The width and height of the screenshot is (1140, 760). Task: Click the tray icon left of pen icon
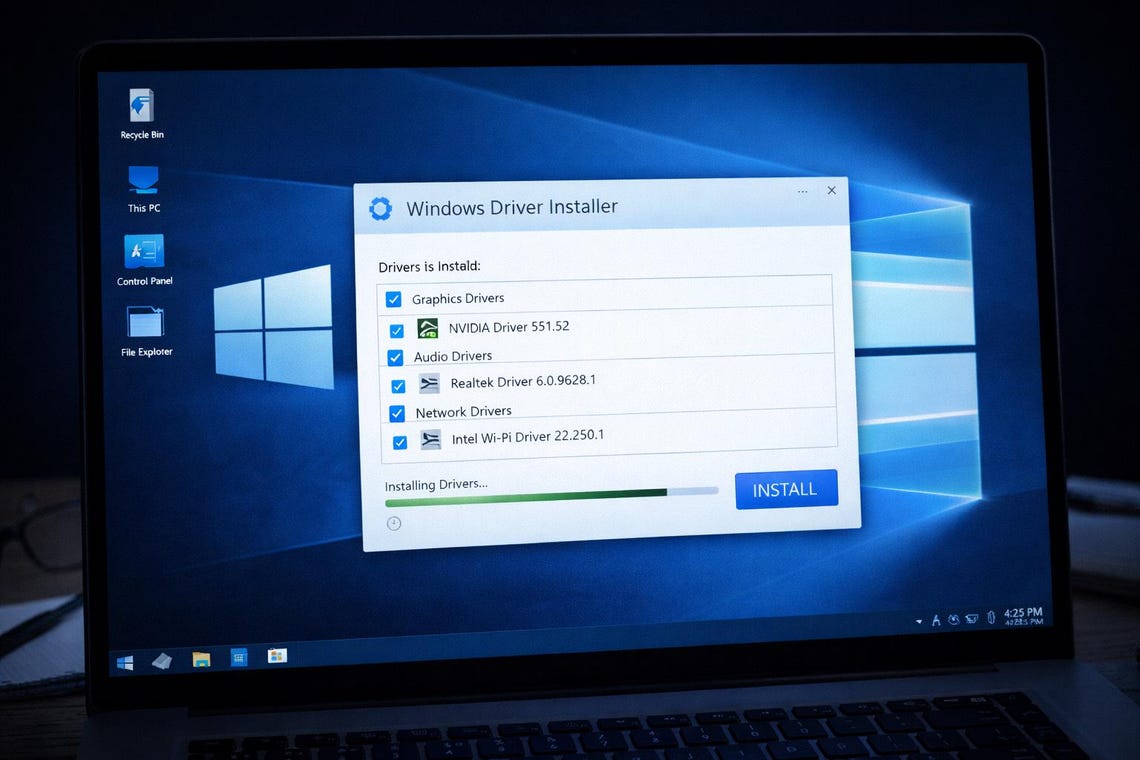click(972, 619)
